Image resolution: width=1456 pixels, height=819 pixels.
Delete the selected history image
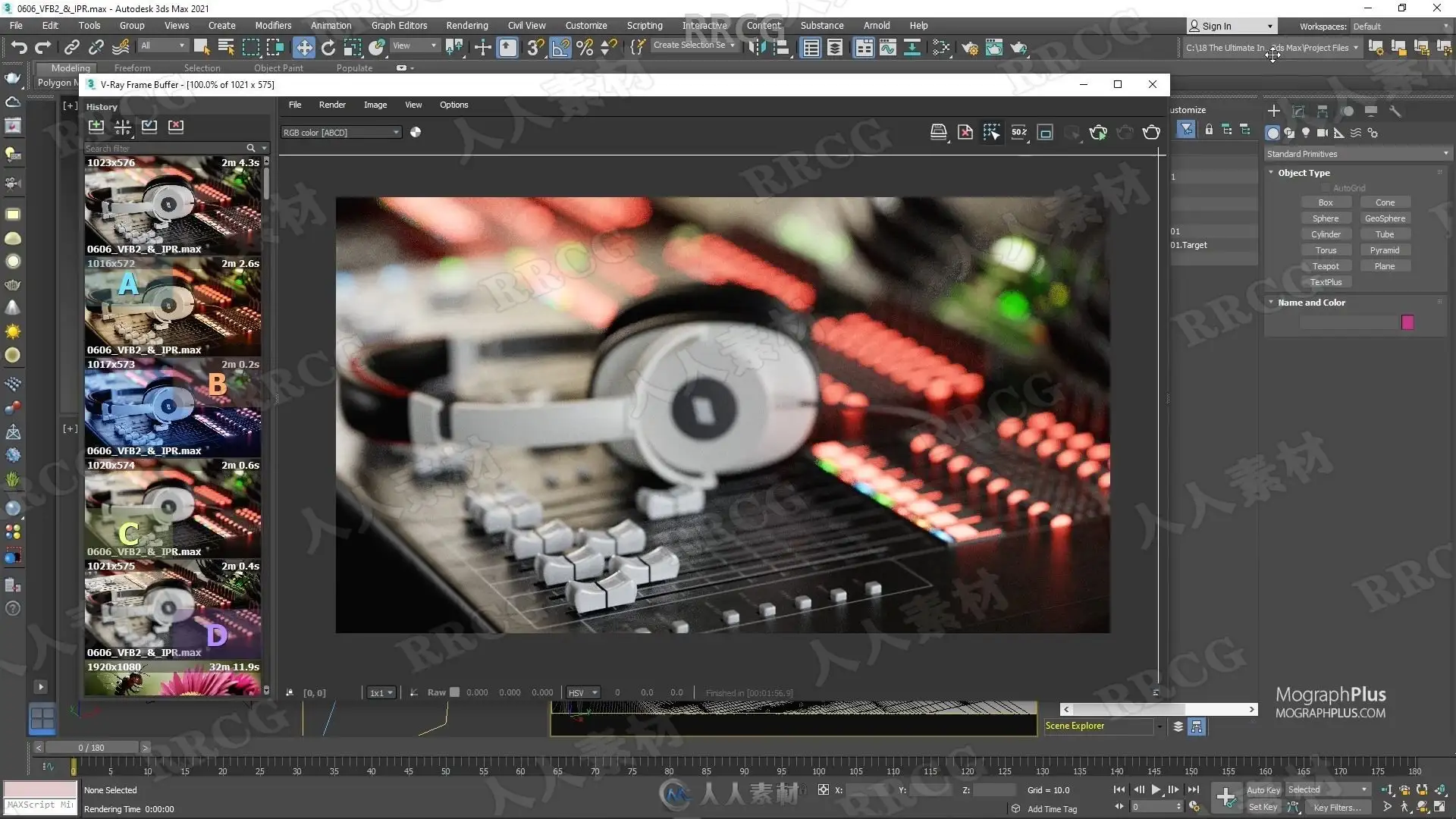pos(176,127)
